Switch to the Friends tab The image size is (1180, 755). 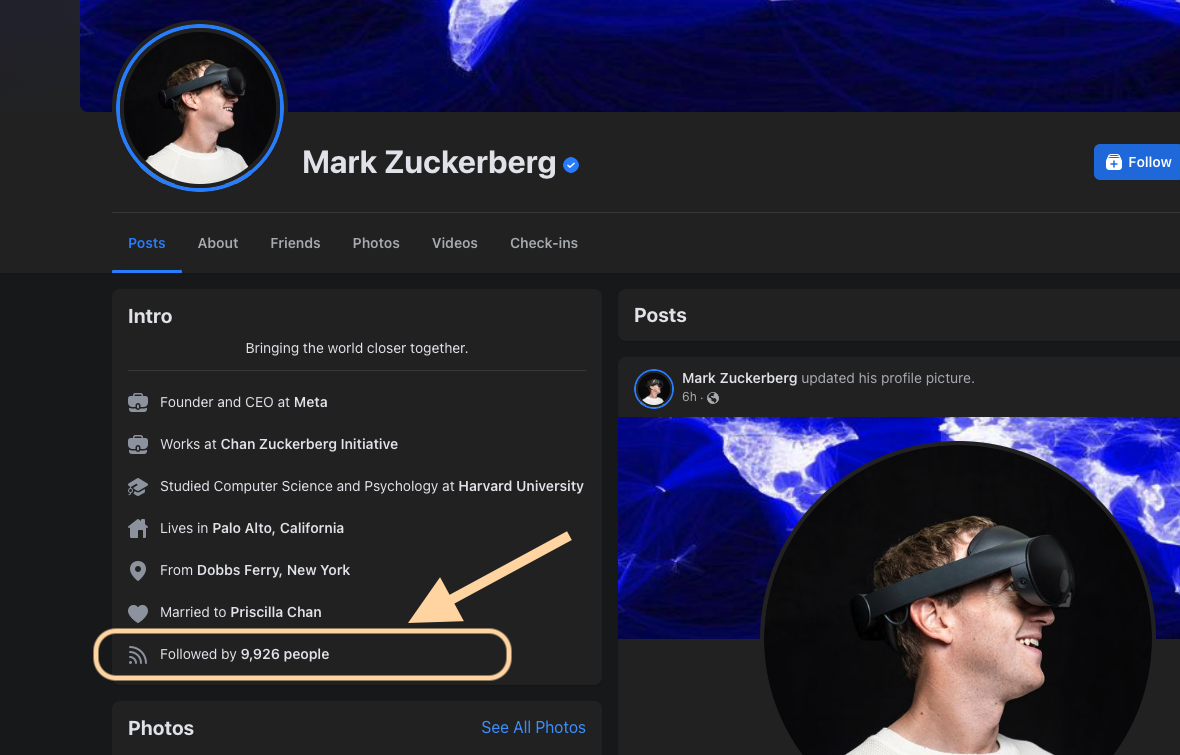pyautogui.click(x=295, y=243)
